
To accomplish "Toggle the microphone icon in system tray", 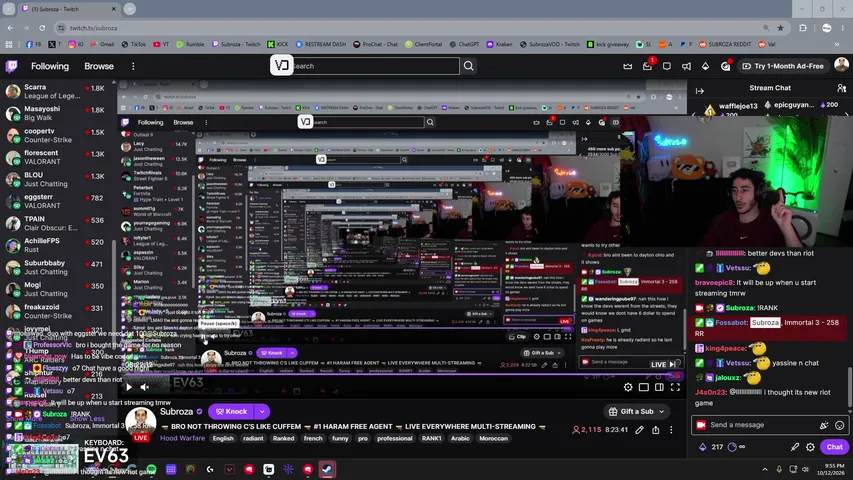I will tap(779, 469).
